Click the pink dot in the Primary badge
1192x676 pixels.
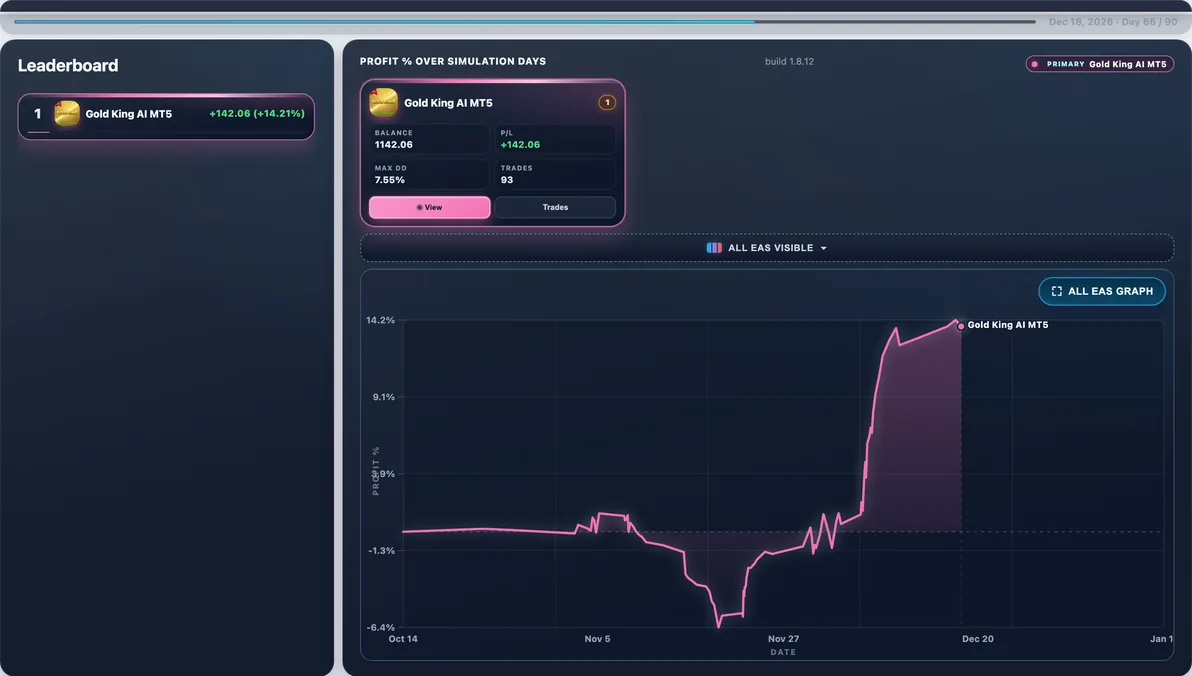click(x=1035, y=65)
